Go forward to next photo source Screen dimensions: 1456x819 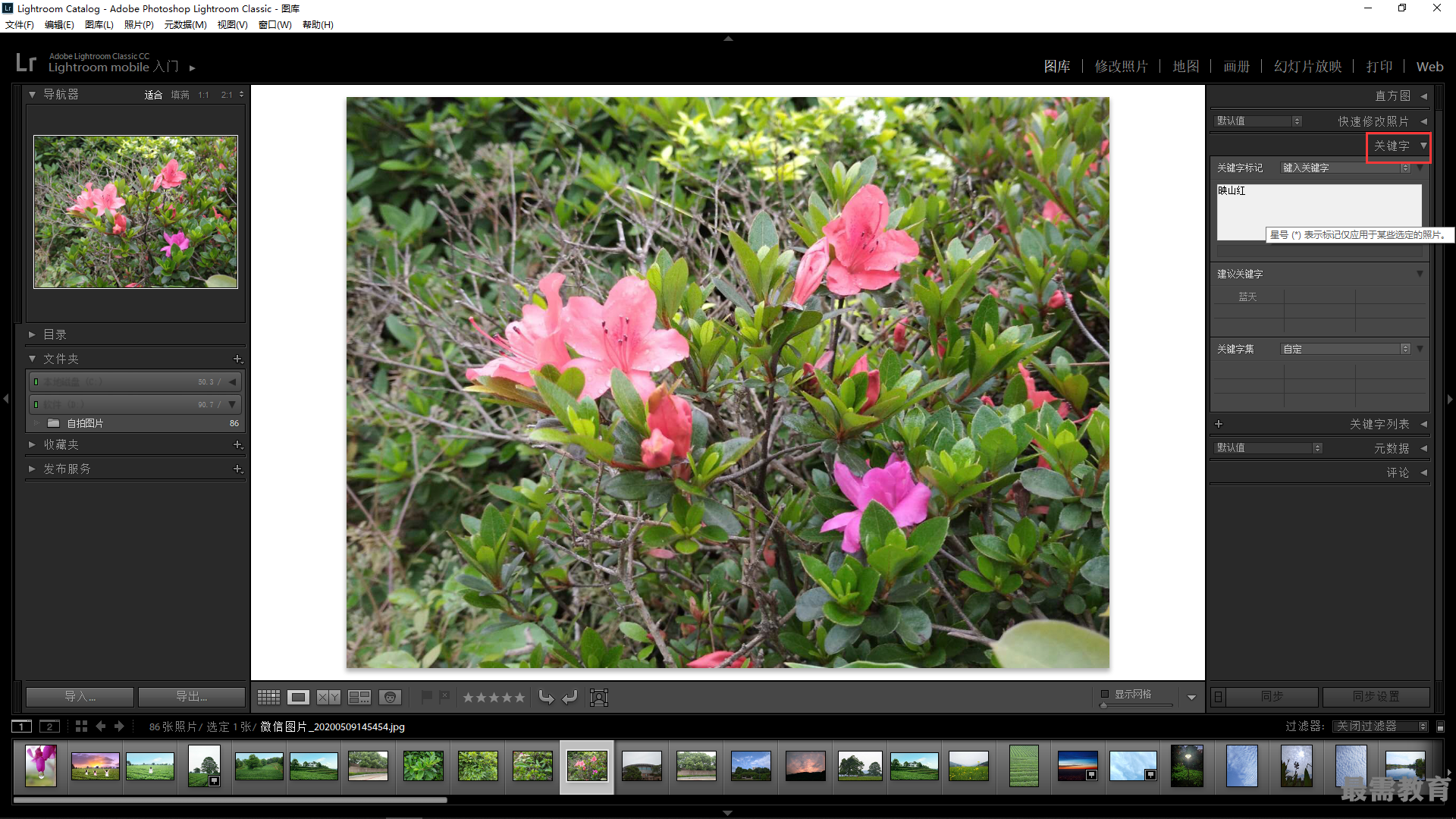[x=119, y=726]
